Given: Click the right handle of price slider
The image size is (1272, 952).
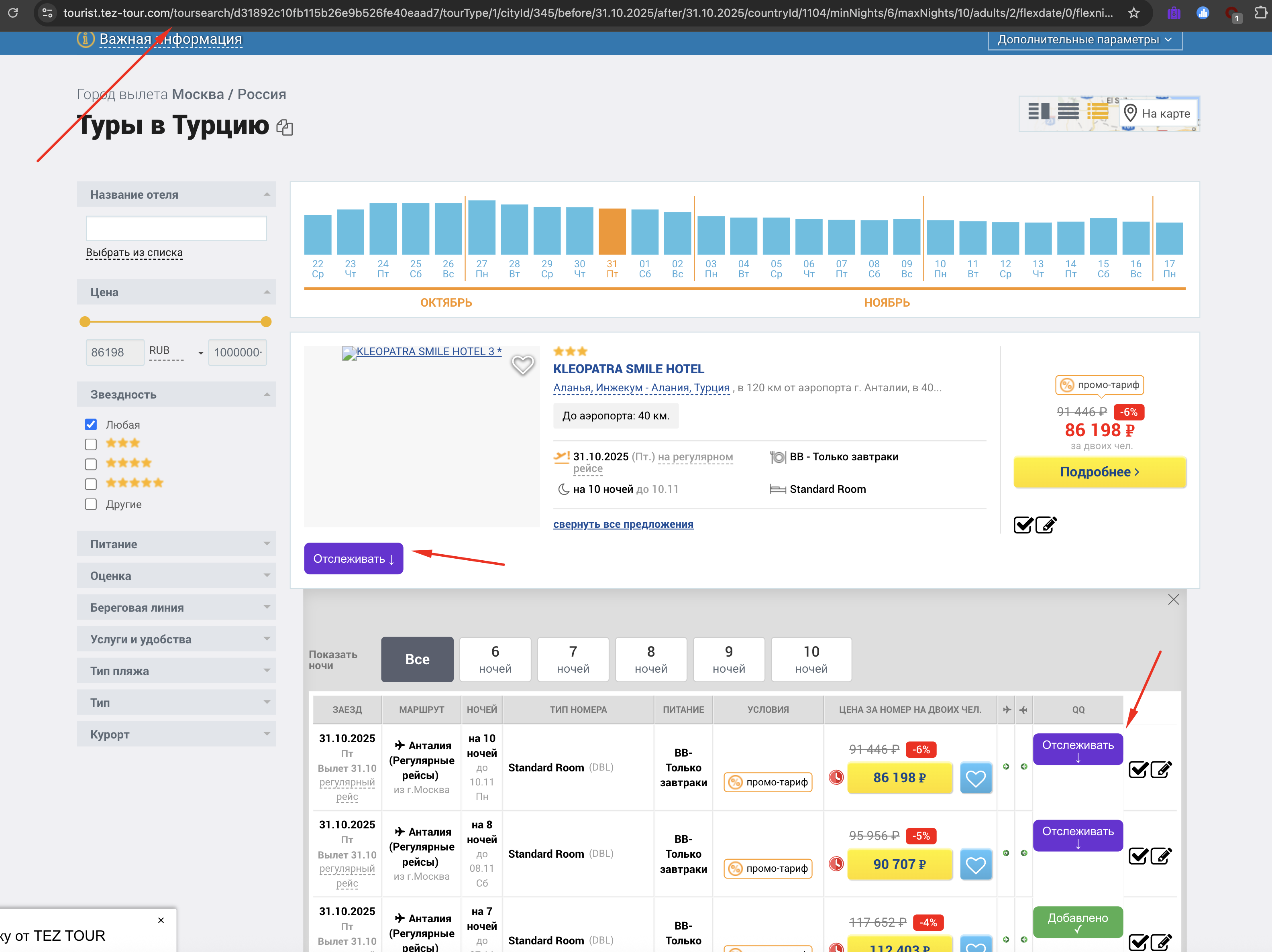Looking at the screenshot, I should point(266,322).
